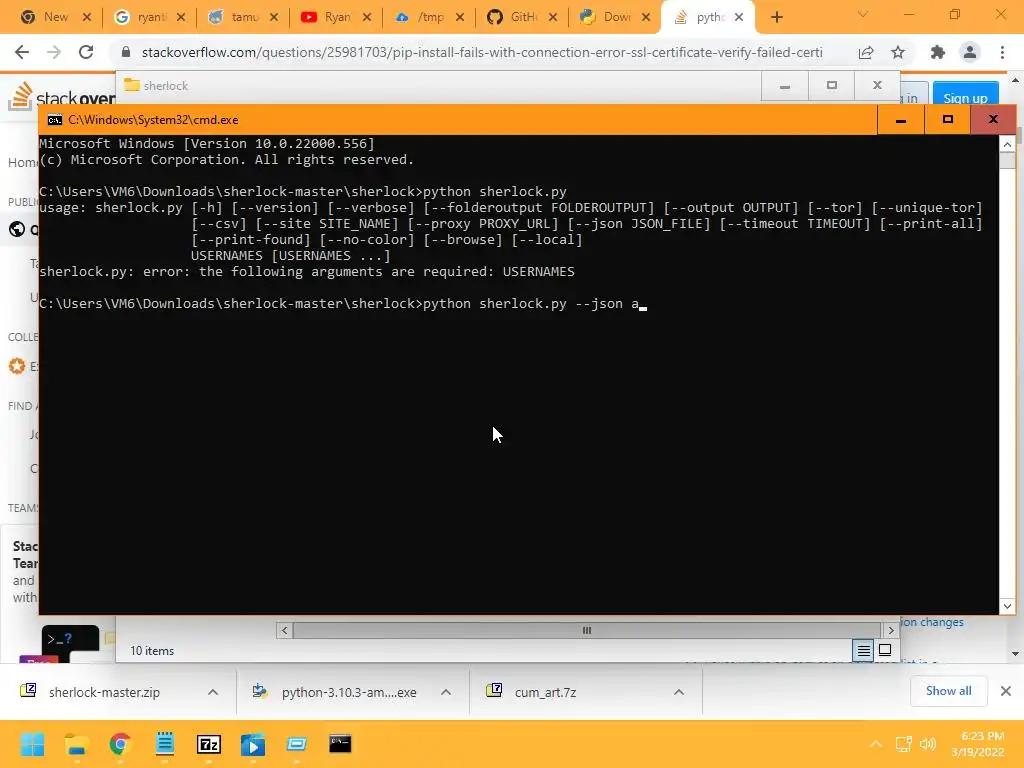Go forward in Chrome history

click(54, 52)
